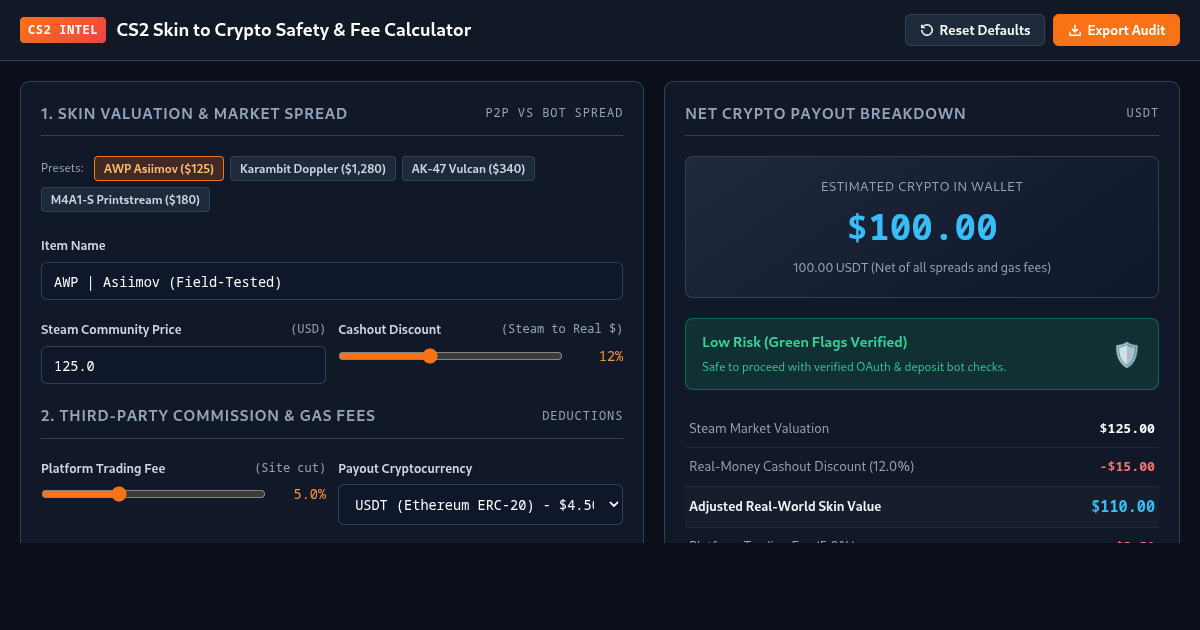Image resolution: width=1200 pixels, height=630 pixels.
Task: Adjust the Platform Trading Fee slider
Action: (x=153, y=494)
